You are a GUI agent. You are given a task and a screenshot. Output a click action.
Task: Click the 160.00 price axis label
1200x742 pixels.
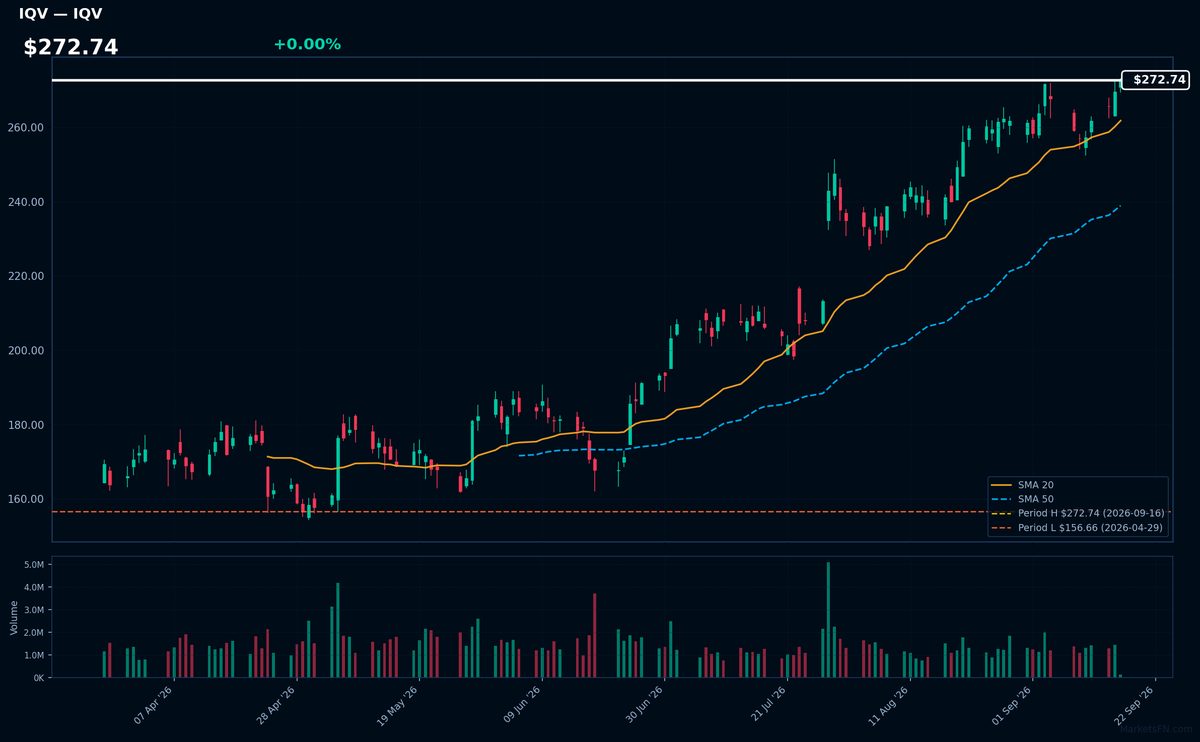[28, 499]
